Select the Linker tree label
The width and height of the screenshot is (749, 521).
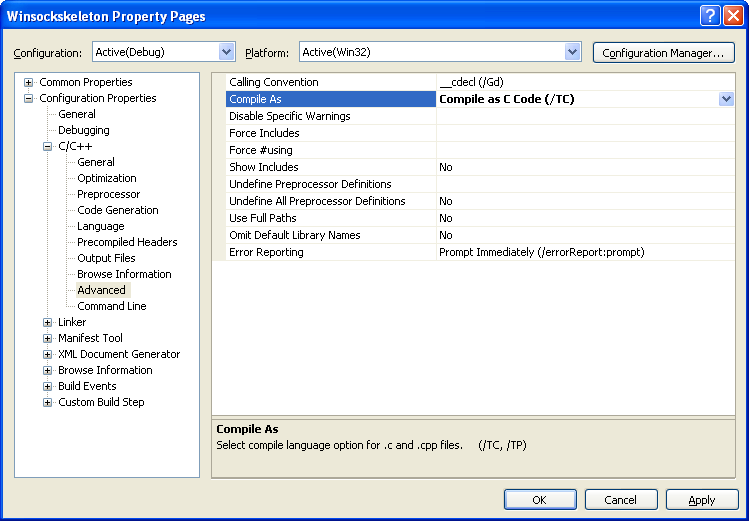72,322
